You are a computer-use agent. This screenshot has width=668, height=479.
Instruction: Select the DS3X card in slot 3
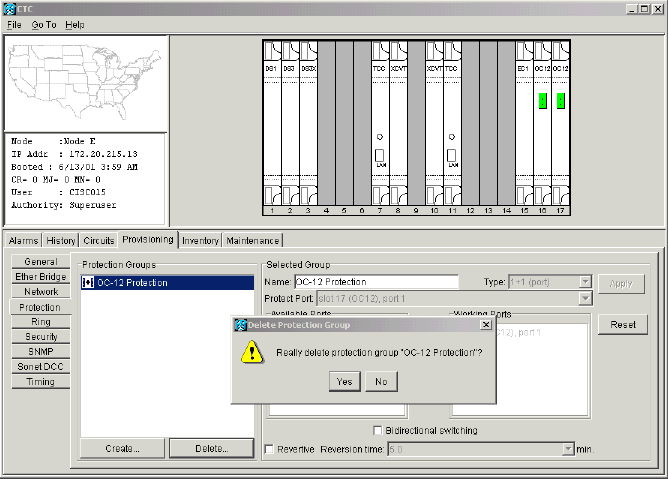pos(308,124)
